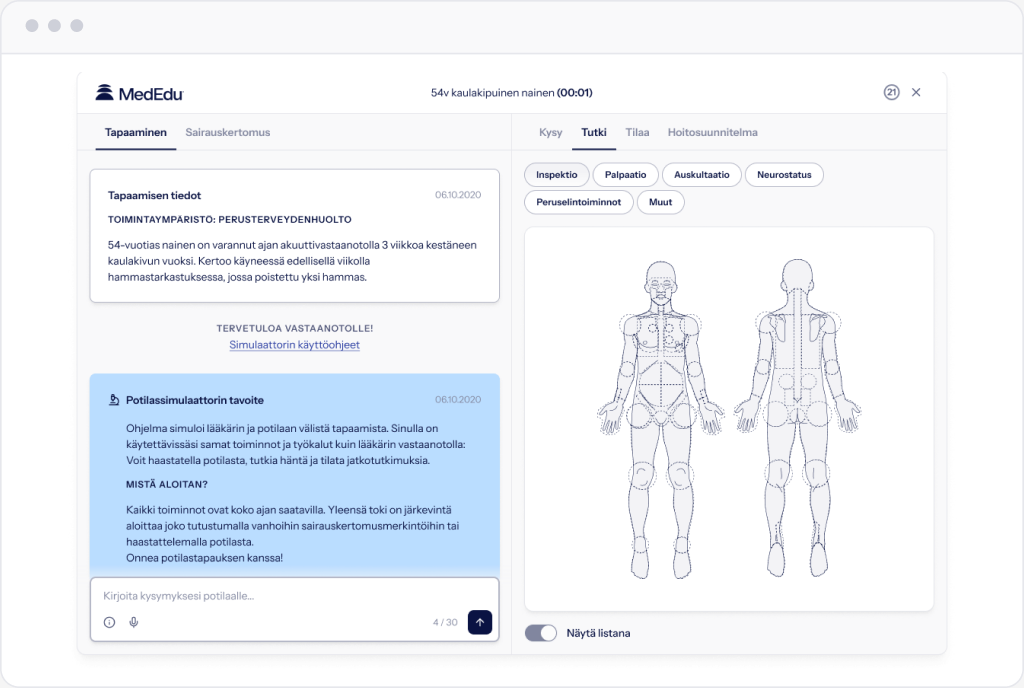This screenshot has width=1024, height=688.
Task: Click the Peruselintoiminnot button
Action: pyautogui.click(x=579, y=202)
